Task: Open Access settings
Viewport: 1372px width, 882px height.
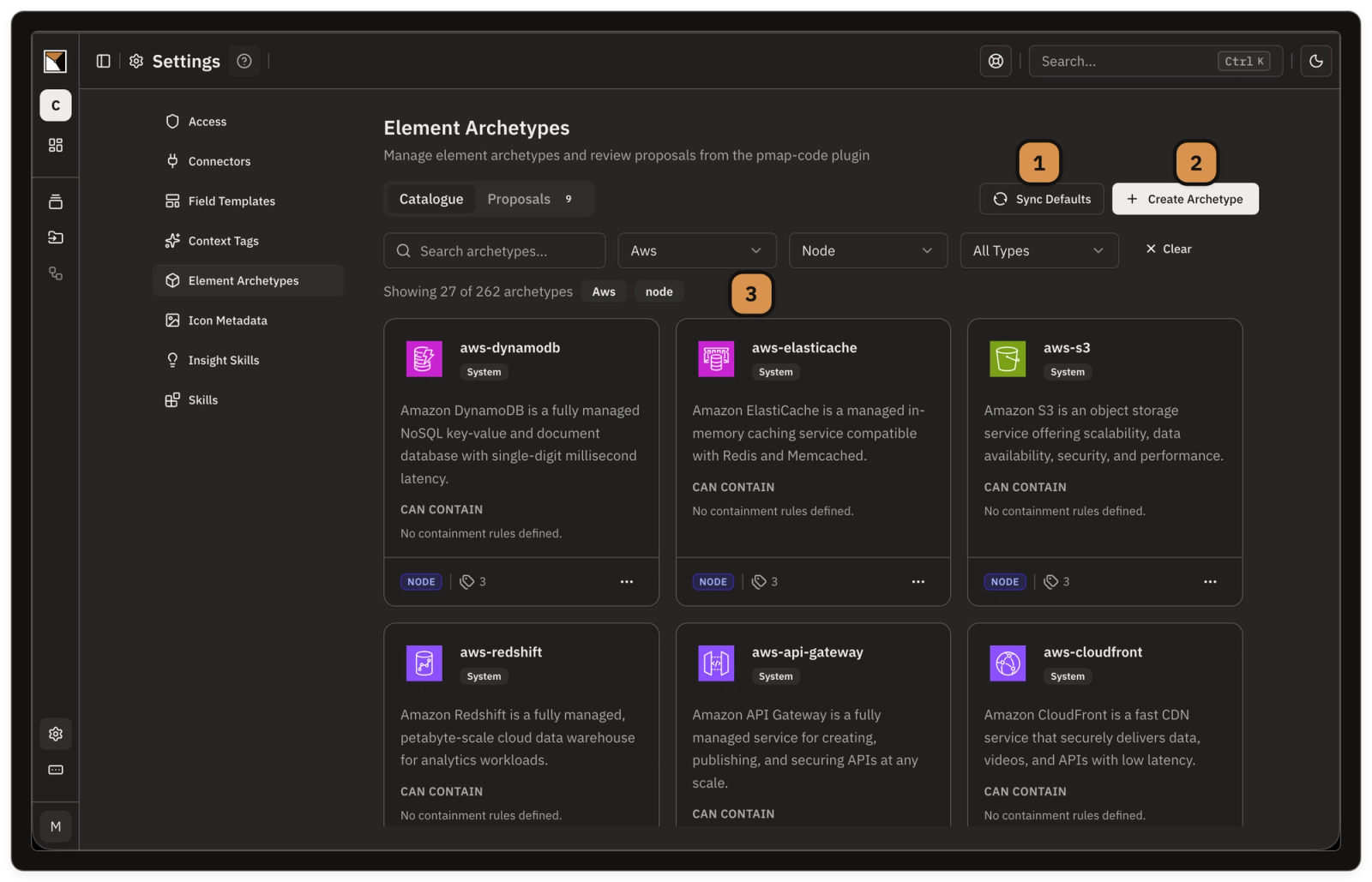Action: point(248,122)
